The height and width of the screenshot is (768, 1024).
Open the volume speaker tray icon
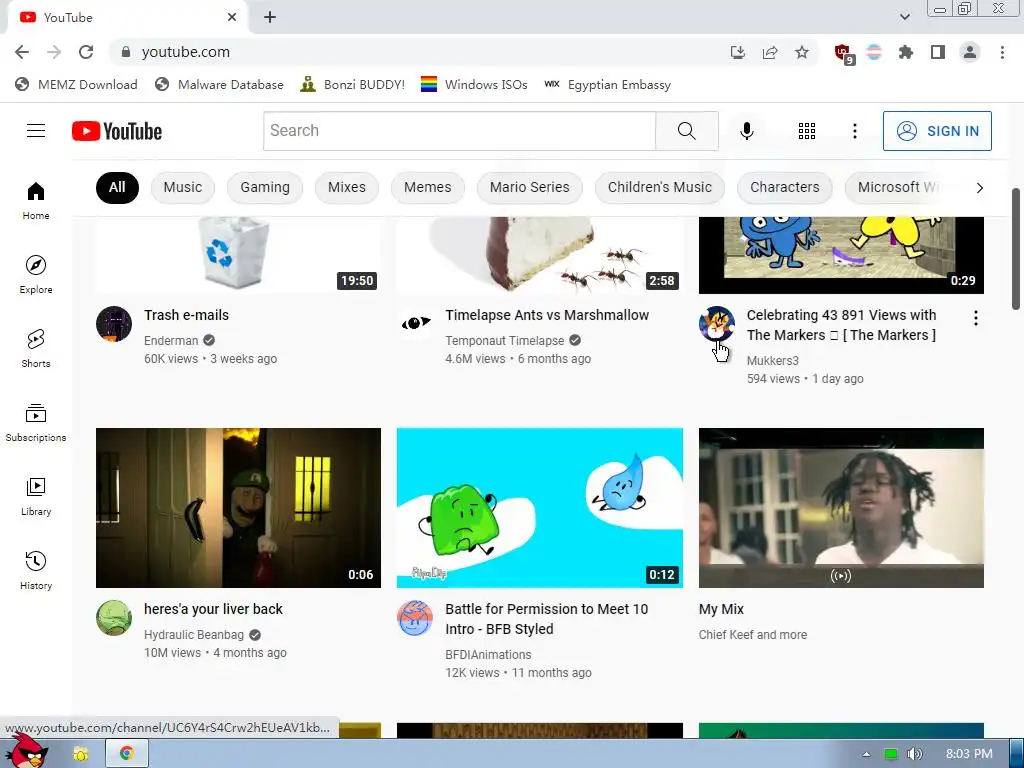coord(914,754)
